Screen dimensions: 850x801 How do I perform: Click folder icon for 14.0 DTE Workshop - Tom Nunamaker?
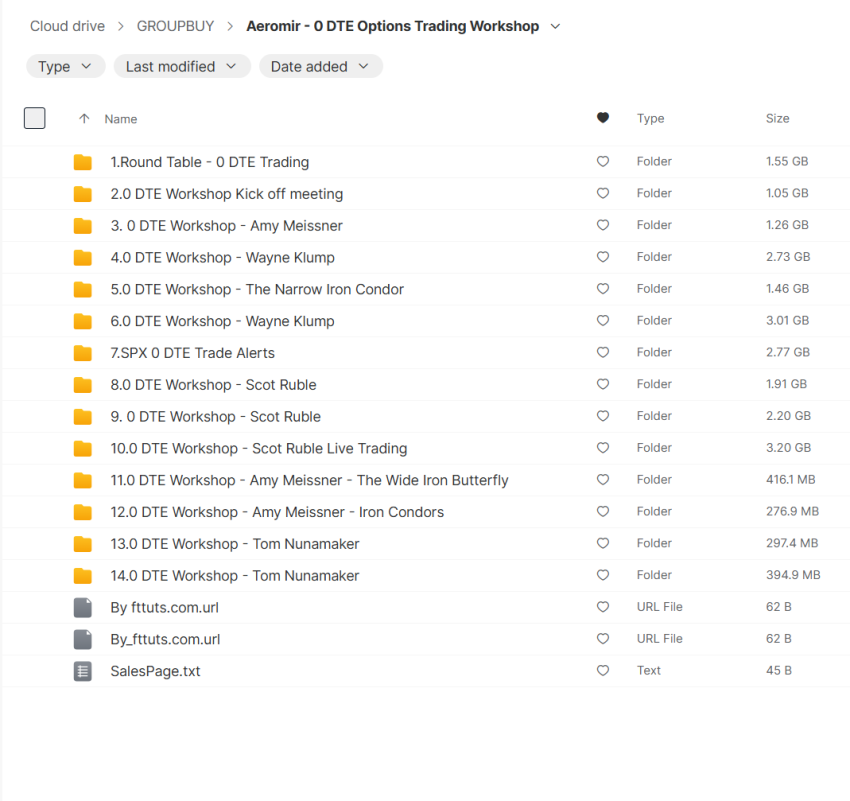coord(83,576)
